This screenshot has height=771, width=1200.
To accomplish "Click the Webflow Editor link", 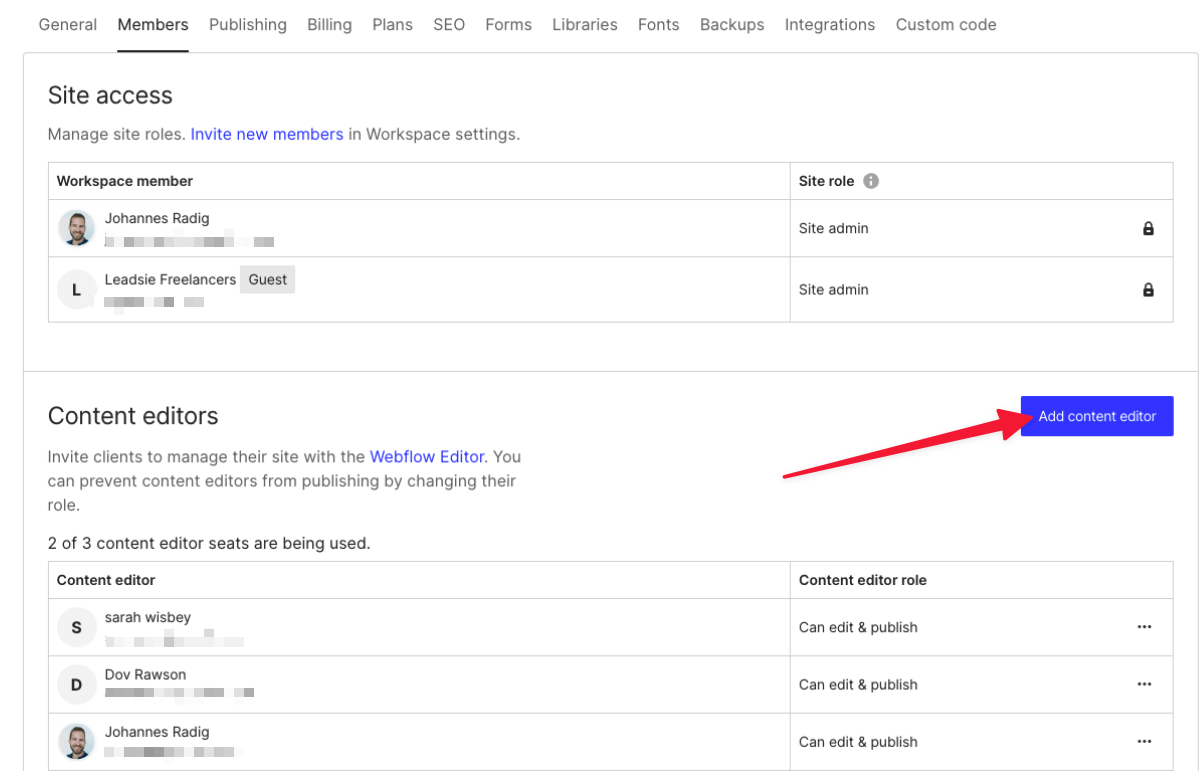I will point(427,456).
